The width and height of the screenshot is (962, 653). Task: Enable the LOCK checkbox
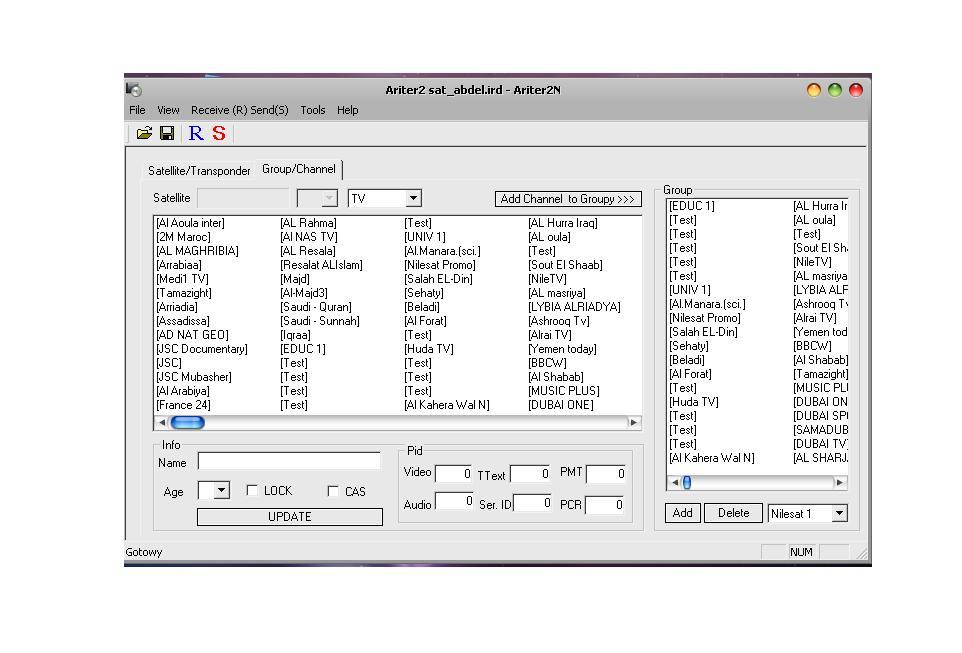(252, 490)
